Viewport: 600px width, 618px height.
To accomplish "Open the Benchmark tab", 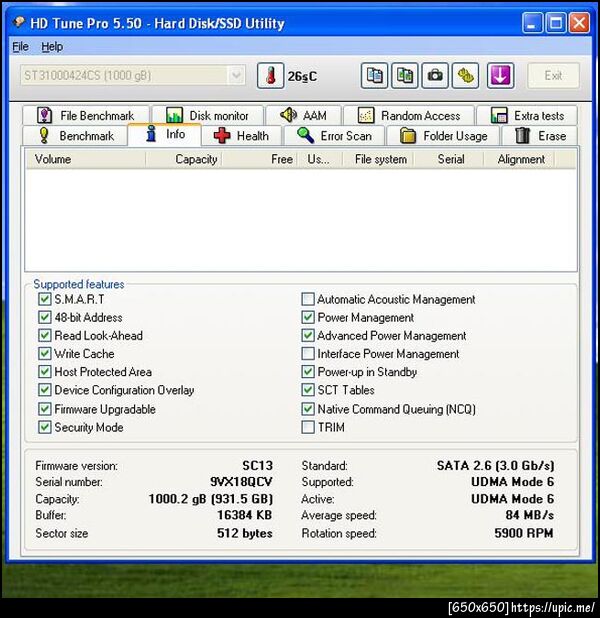I will [x=75, y=136].
